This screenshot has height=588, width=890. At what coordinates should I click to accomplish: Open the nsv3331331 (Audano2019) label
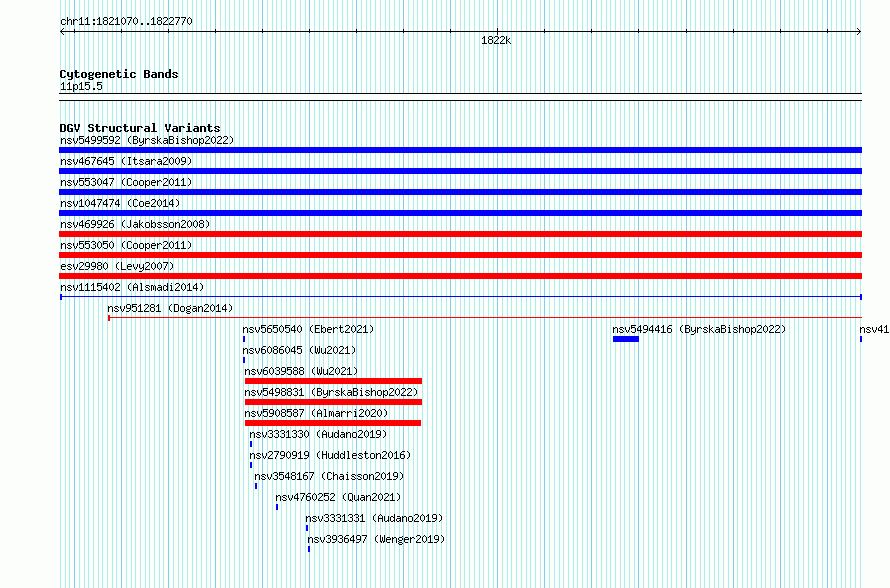point(374,518)
